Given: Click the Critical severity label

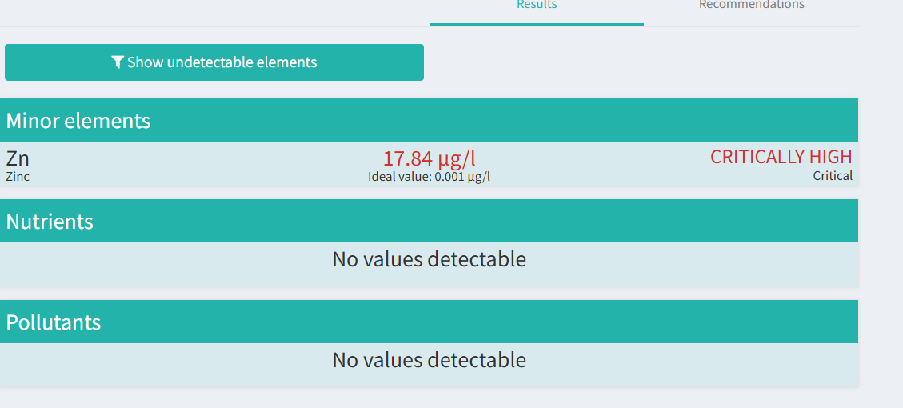Looking at the screenshot, I should click(x=833, y=176).
